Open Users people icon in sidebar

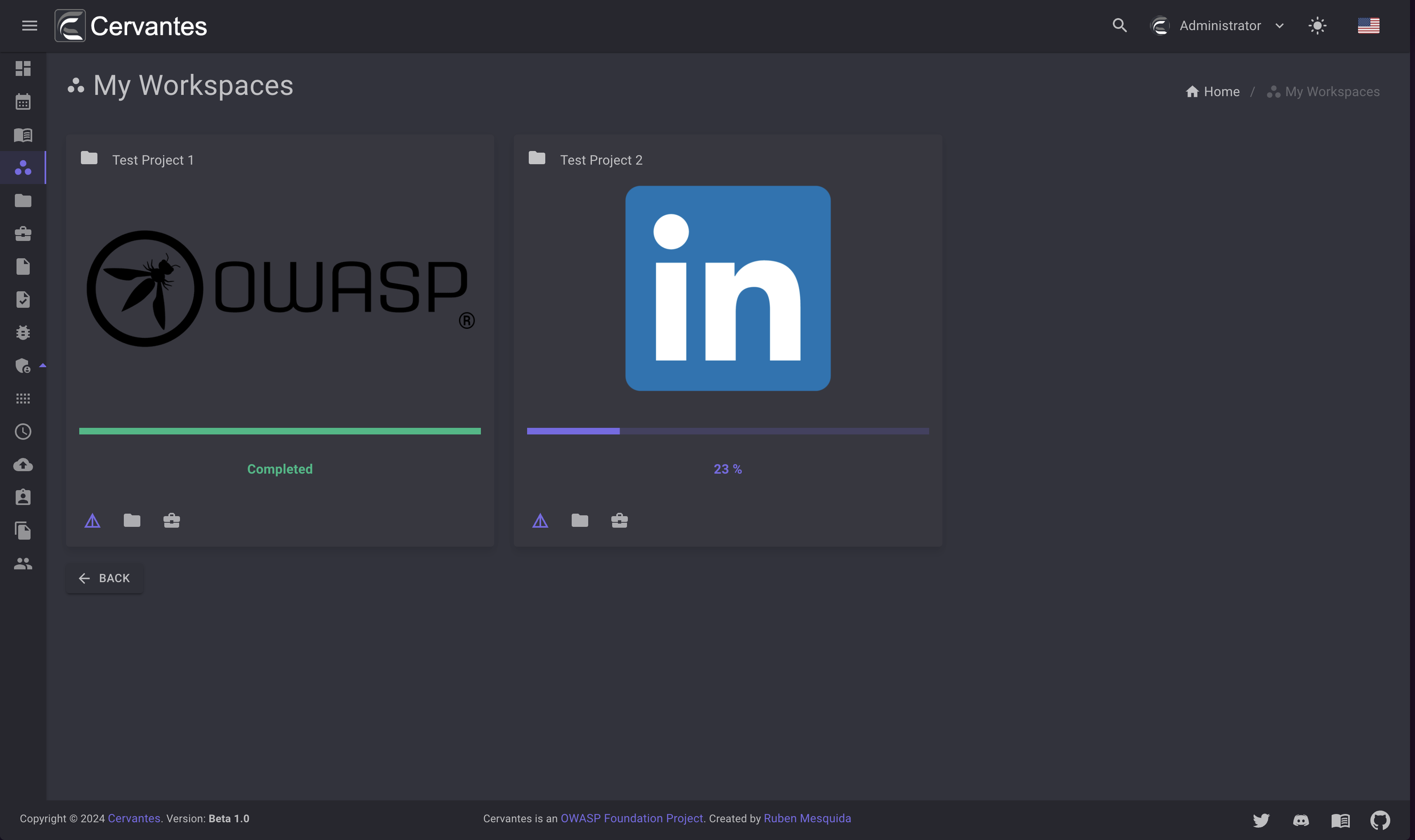[23, 563]
